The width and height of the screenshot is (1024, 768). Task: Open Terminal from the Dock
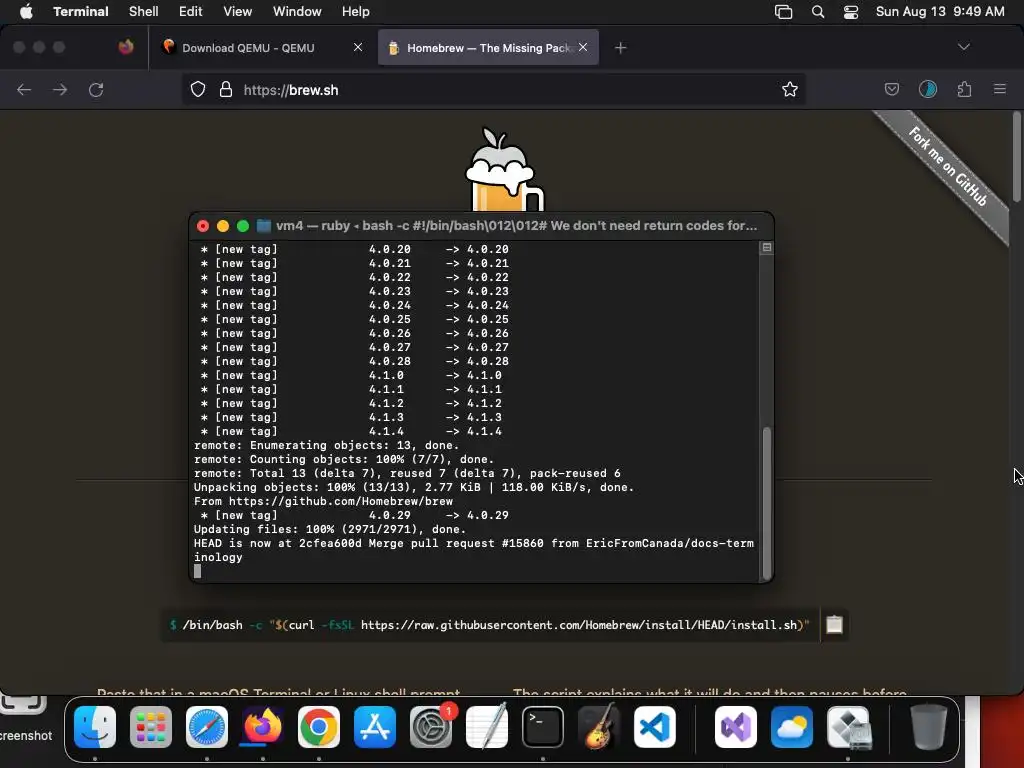[x=543, y=727]
